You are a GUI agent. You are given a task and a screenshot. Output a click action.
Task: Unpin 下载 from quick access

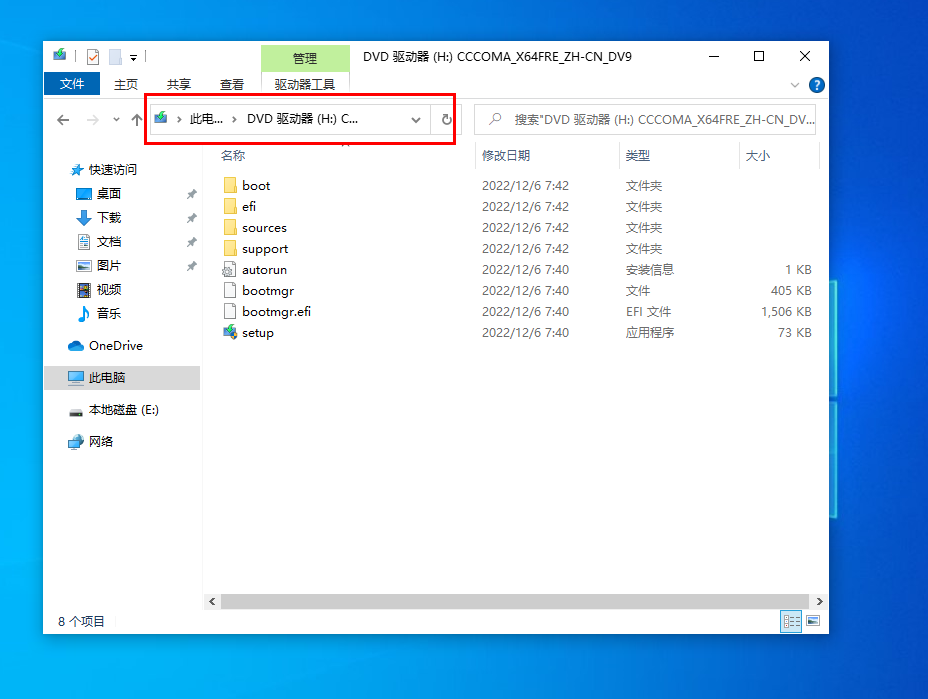[191, 217]
